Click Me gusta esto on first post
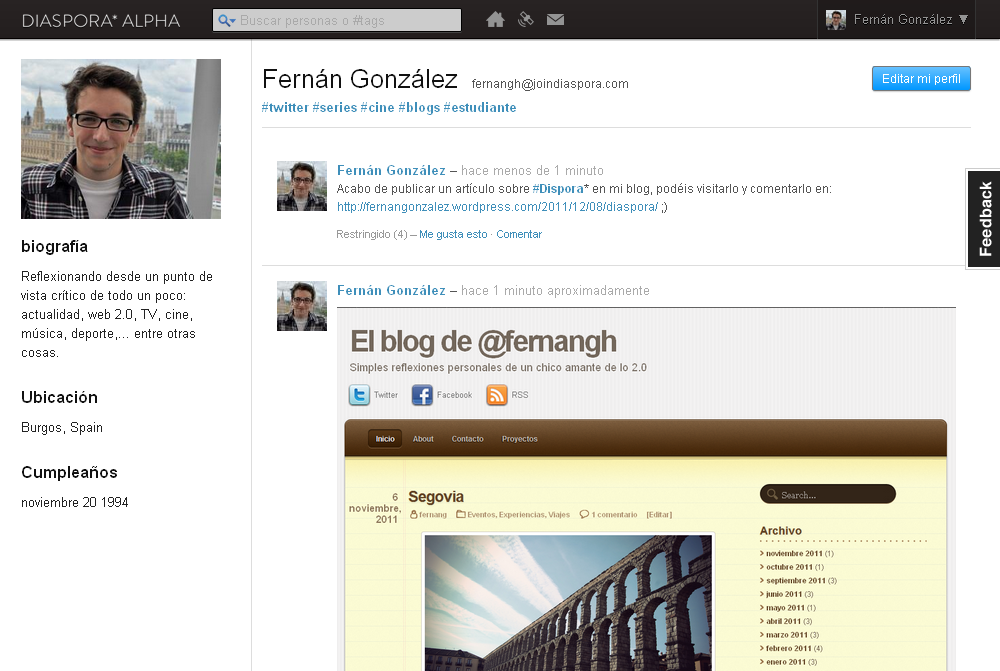 point(453,234)
